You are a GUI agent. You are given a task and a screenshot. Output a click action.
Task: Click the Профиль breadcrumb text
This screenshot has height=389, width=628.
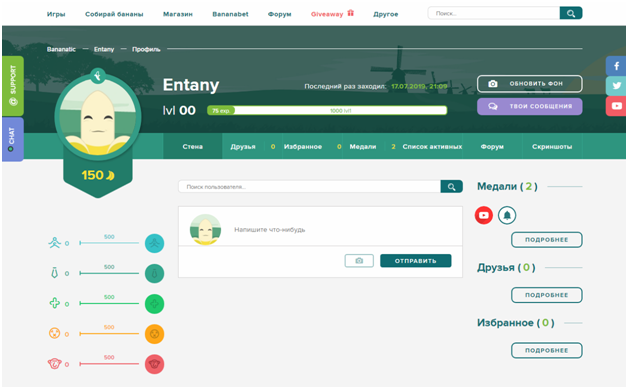click(146, 49)
